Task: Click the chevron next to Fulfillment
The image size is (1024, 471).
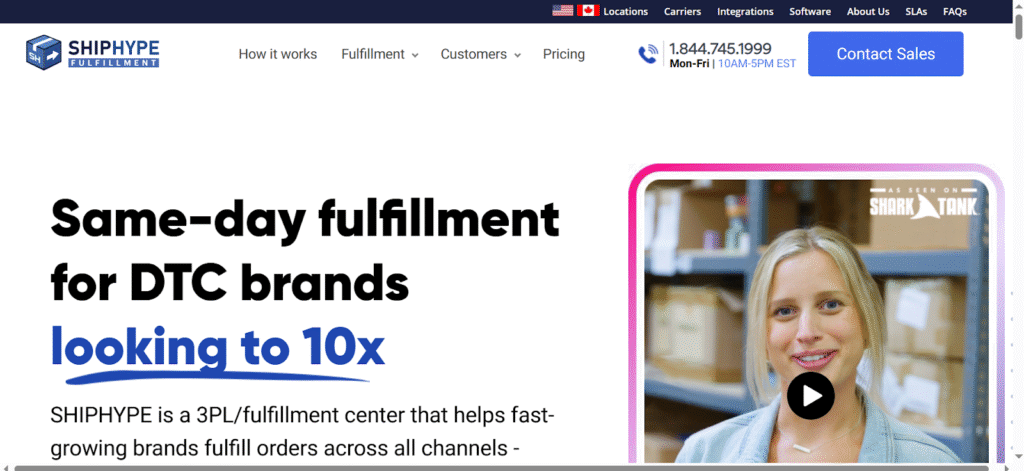Action: pyautogui.click(x=415, y=56)
